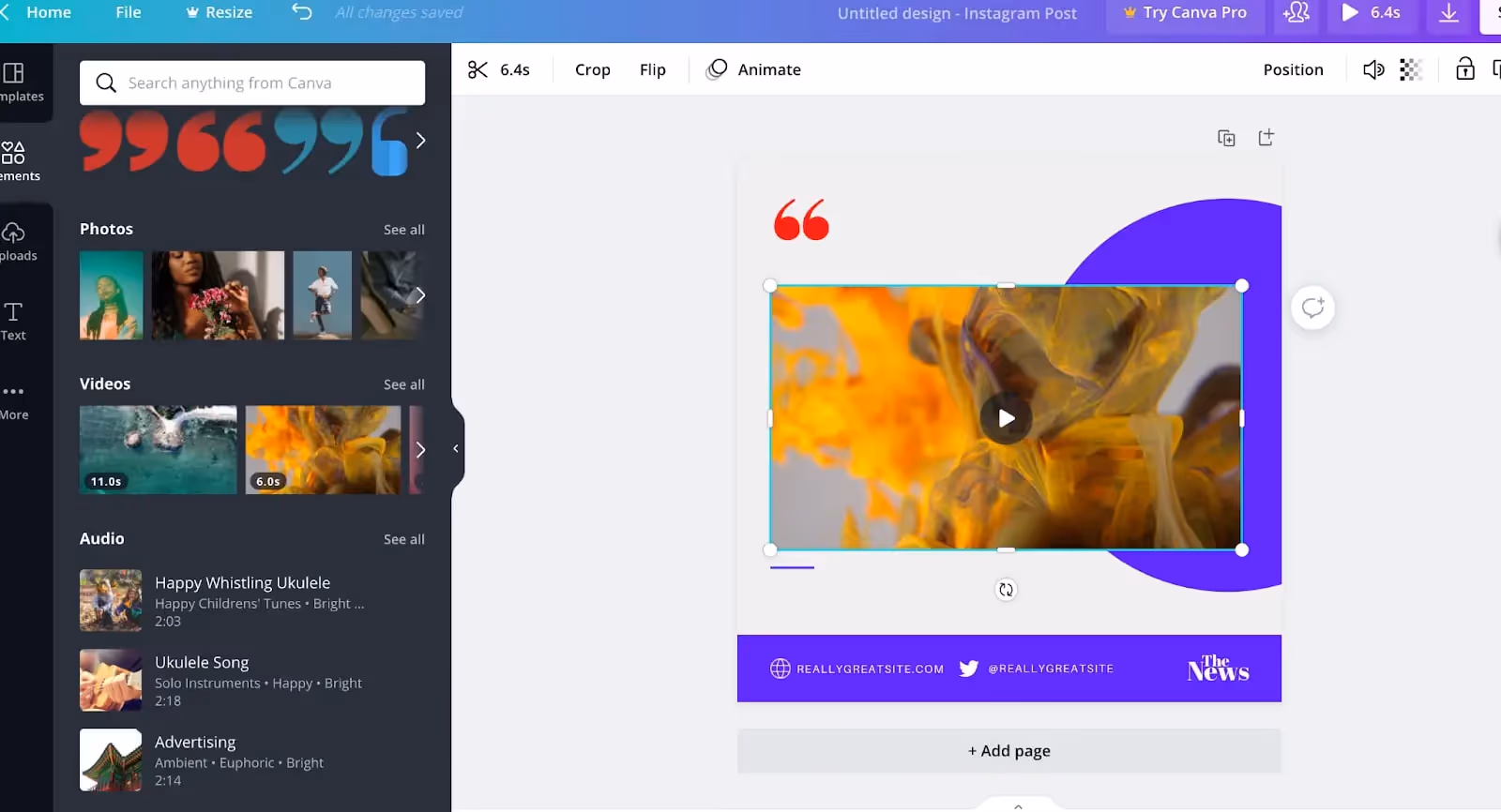The image size is (1501, 812).
Task: Click the + Add page button
Action: pyautogui.click(x=1008, y=751)
